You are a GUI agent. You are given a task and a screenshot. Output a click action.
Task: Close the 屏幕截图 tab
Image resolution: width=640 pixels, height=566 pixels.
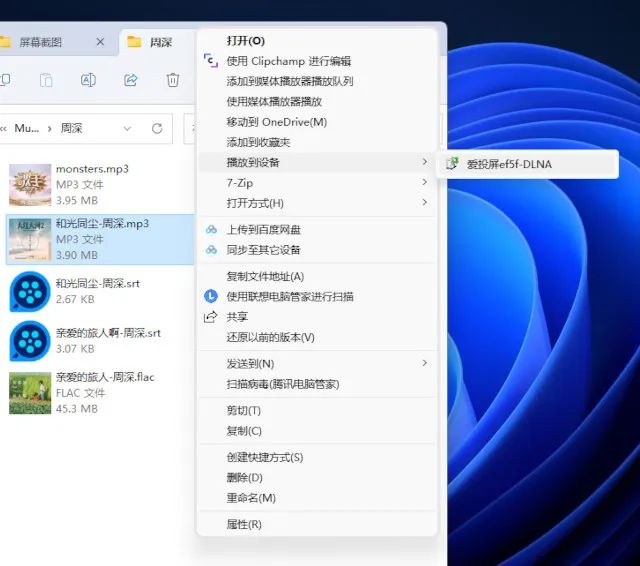[100, 42]
